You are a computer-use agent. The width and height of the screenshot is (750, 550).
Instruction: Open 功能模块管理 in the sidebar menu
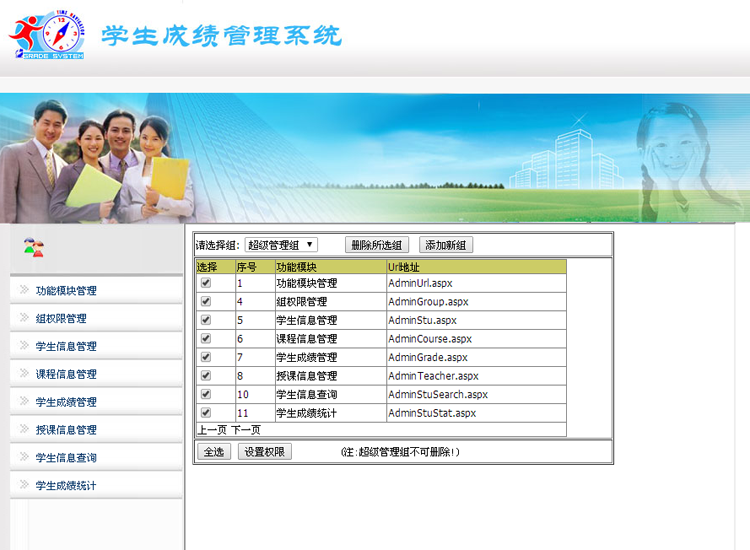tap(66, 290)
